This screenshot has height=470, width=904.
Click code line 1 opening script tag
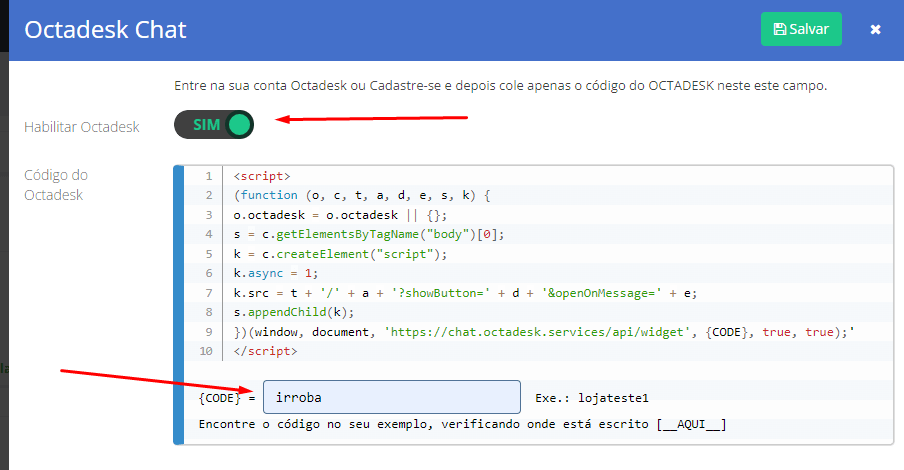pyautogui.click(x=262, y=176)
